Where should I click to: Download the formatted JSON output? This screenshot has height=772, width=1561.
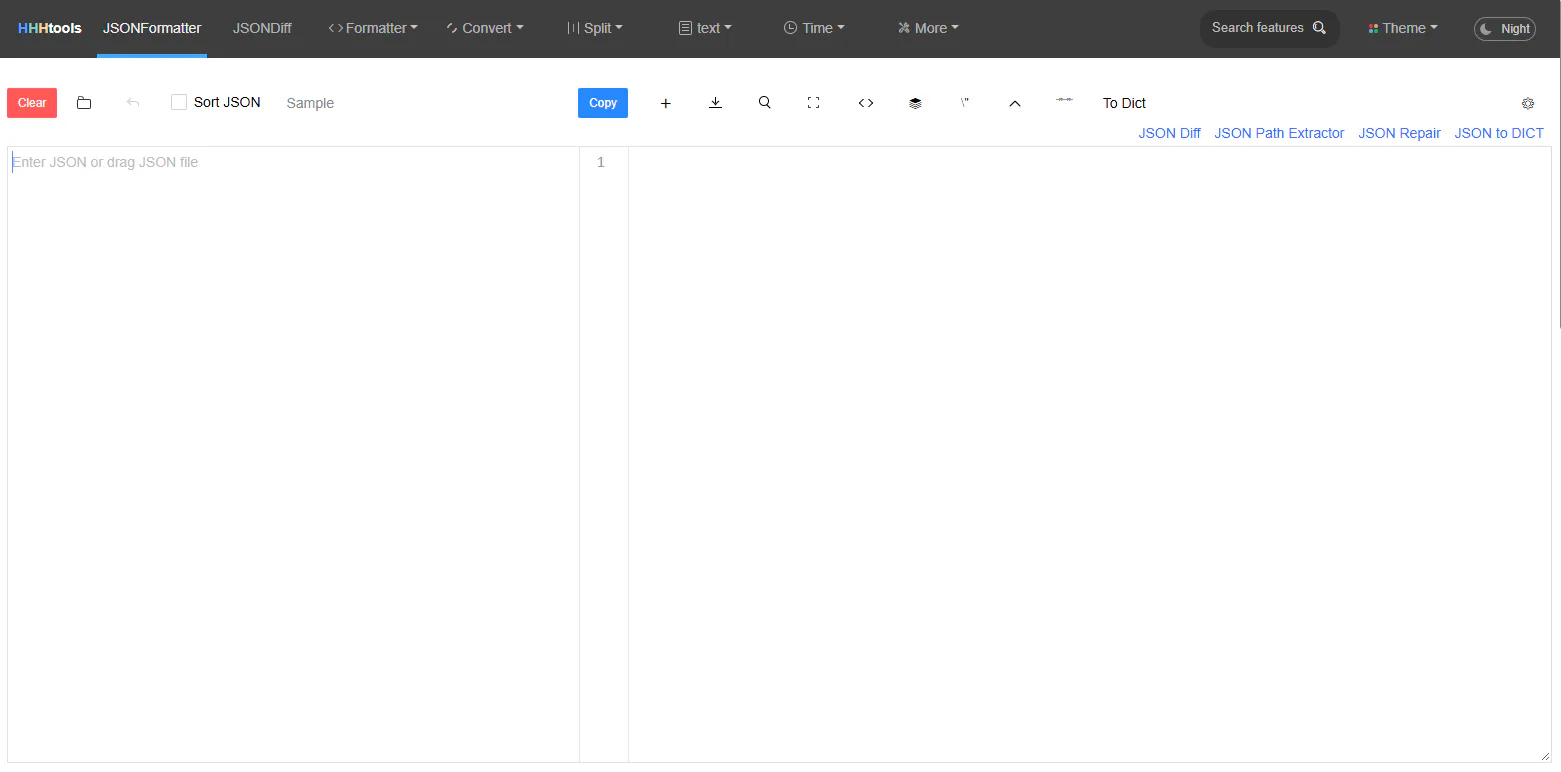pyautogui.click(x=716, y=103)
